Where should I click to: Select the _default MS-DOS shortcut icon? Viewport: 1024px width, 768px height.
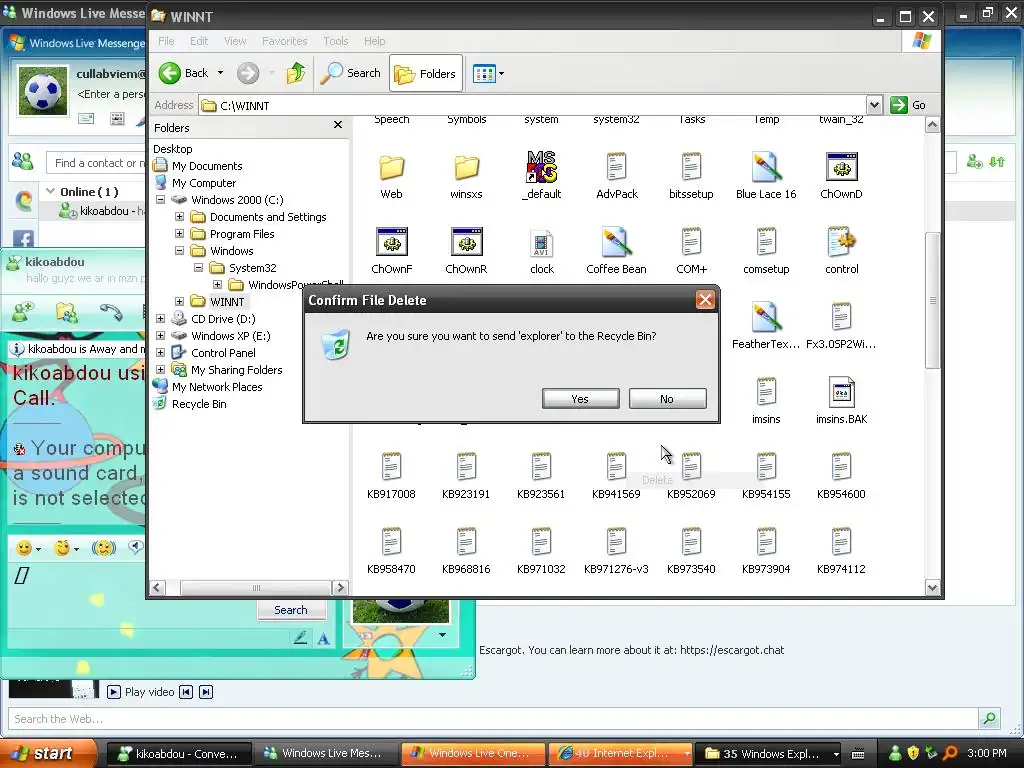tap(541, 167)
